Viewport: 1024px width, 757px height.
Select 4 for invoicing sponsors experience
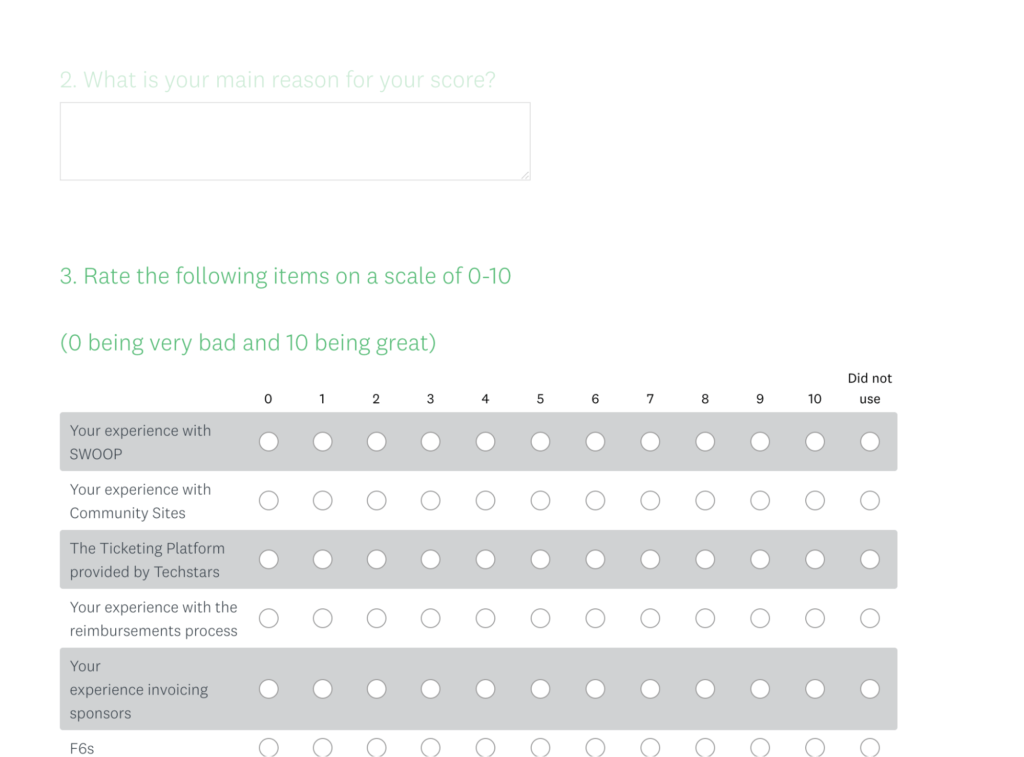point(485,688)
